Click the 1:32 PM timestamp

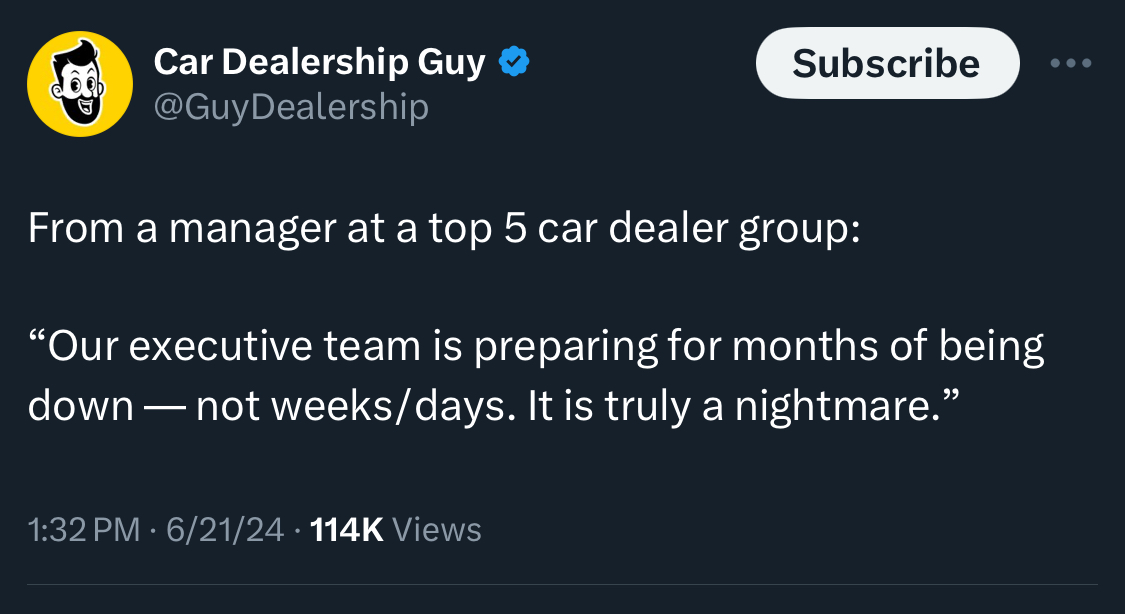pos(84,530)
